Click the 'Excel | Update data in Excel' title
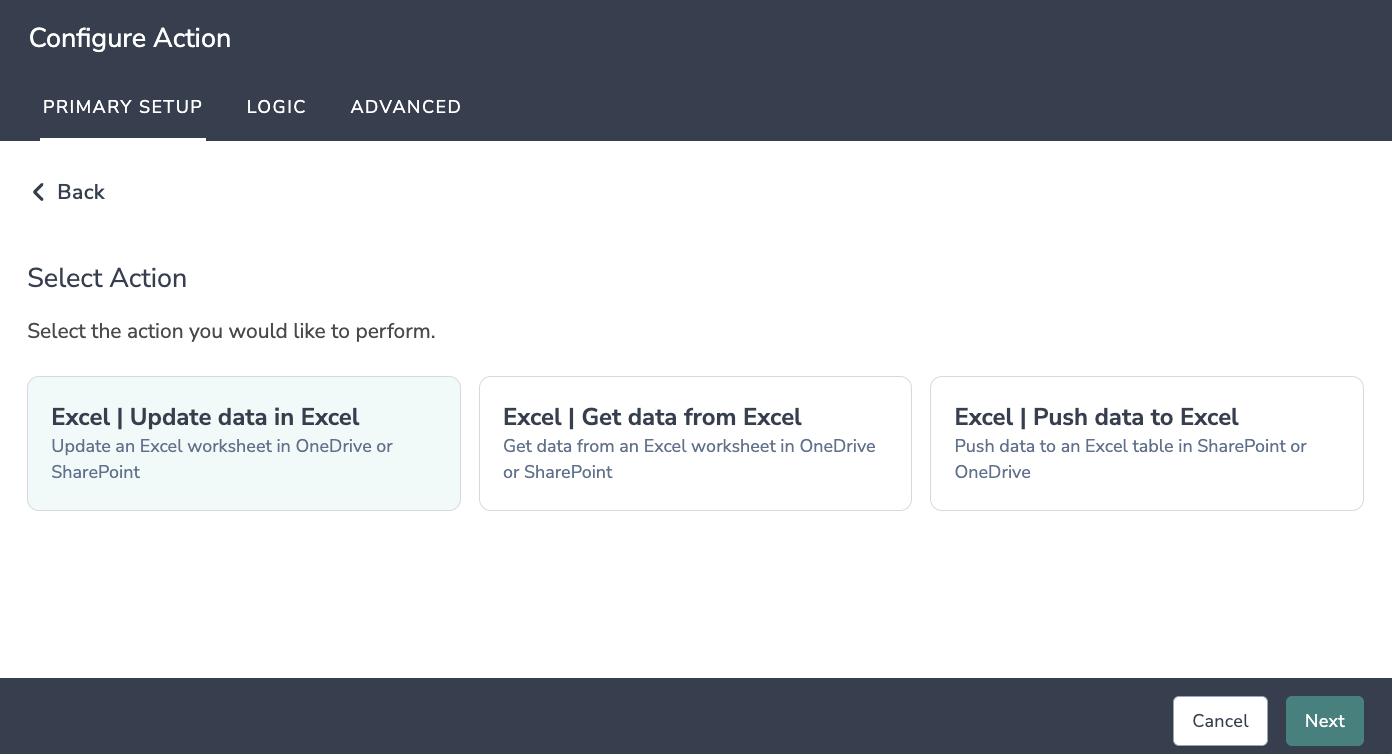This screenshot has height=754, width=1392. coord(205,417)
